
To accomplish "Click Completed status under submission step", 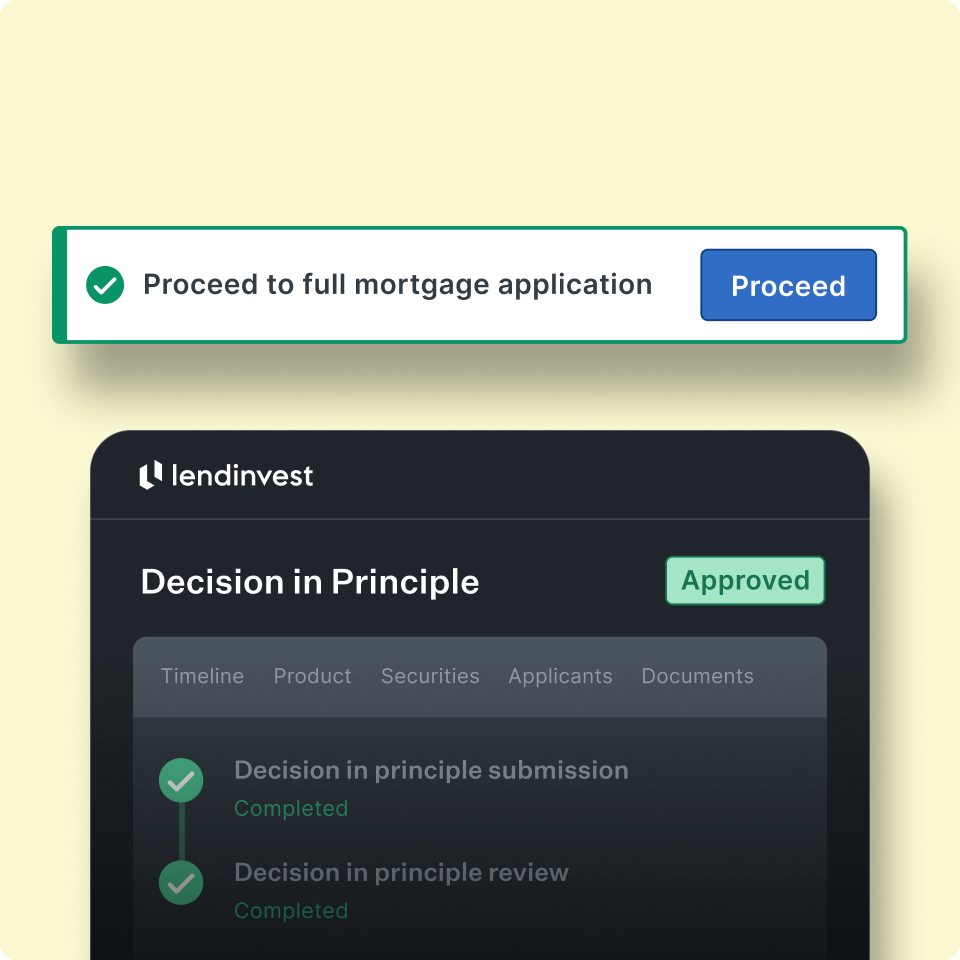I will [x=291, y=809].
